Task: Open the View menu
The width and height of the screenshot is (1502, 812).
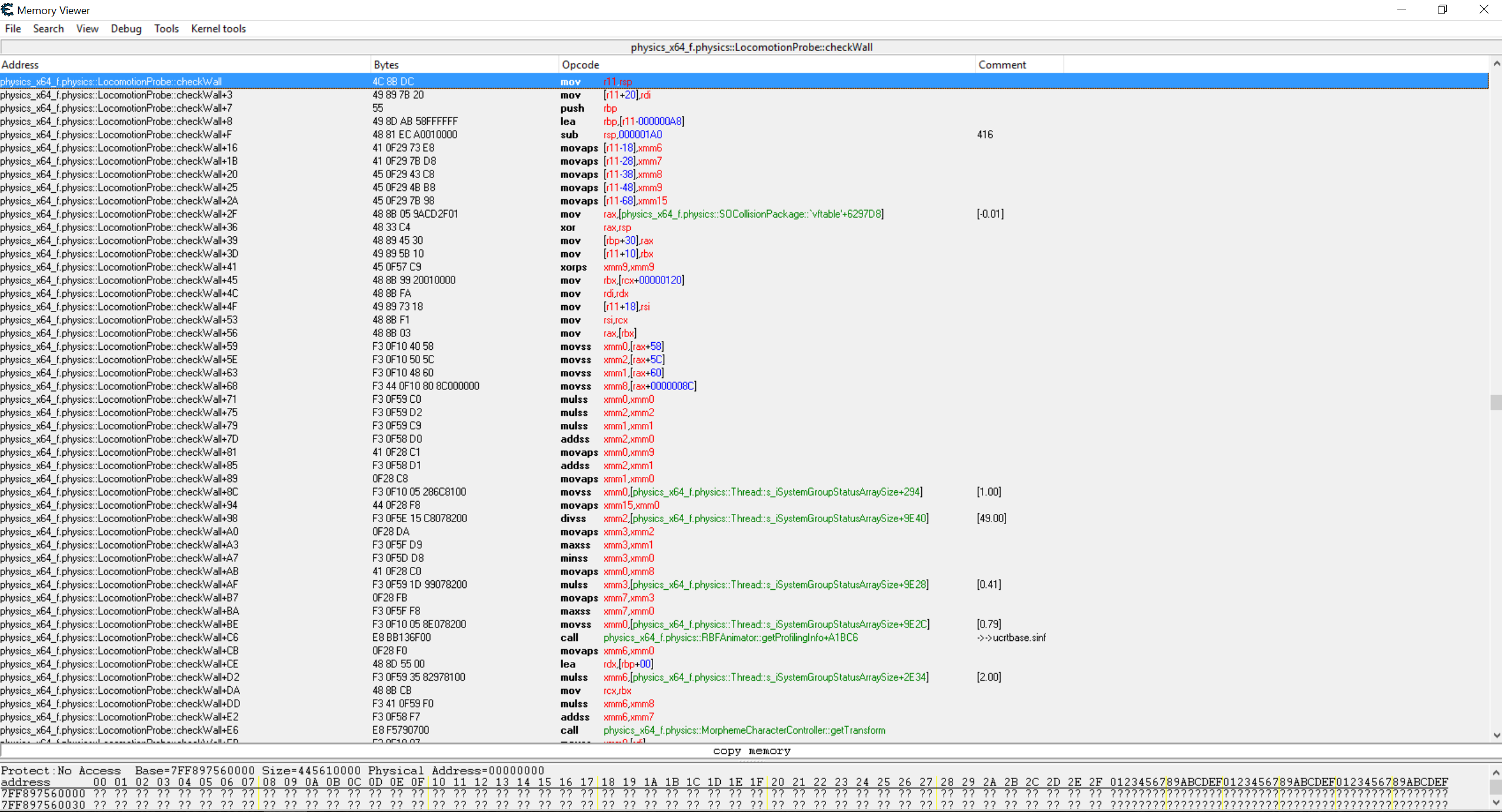Action: pos(87,29)
